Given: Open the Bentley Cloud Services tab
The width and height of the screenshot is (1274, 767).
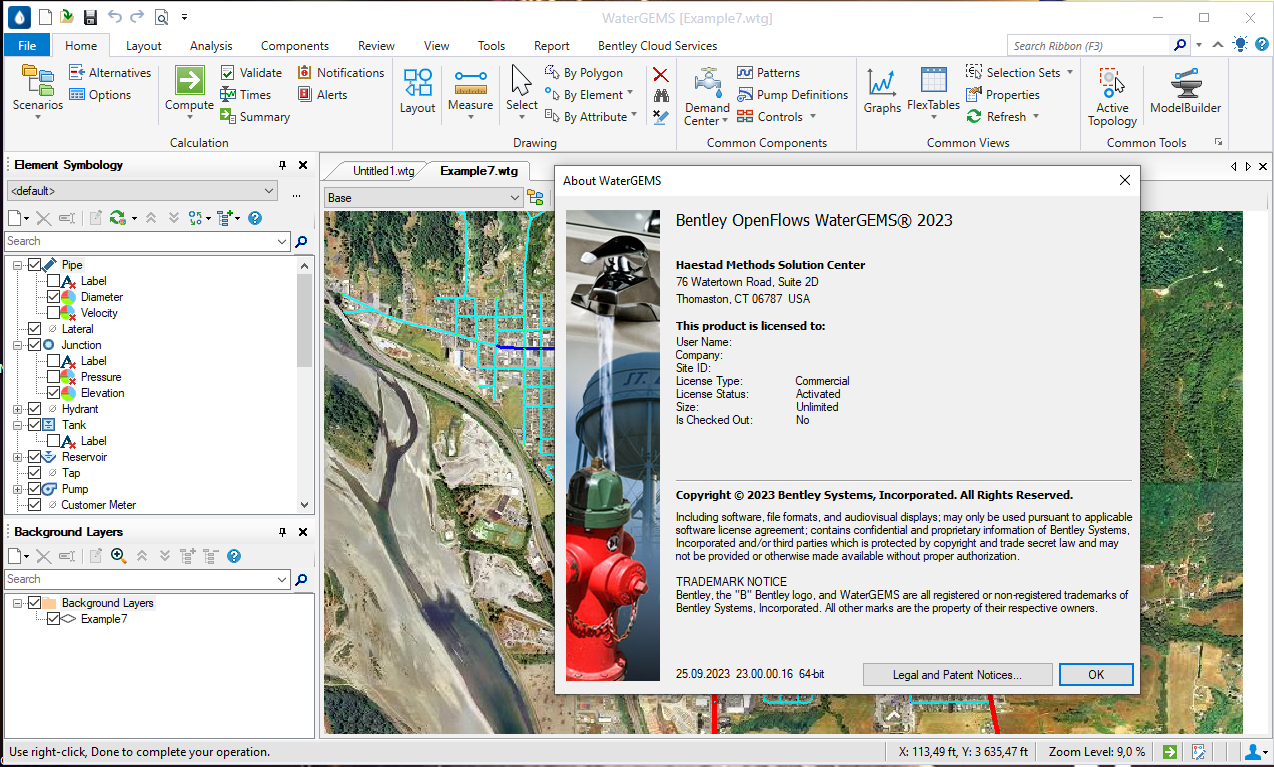Looking at the screenshot, I should tap(657, 46).
